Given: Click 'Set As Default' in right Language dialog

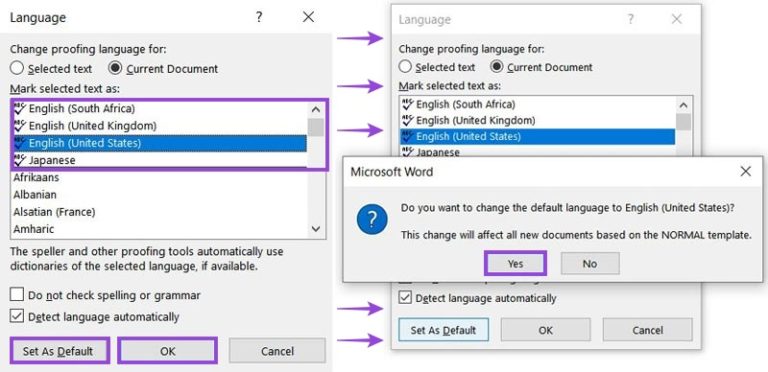Looking at the screenshot, I should 443,330.
